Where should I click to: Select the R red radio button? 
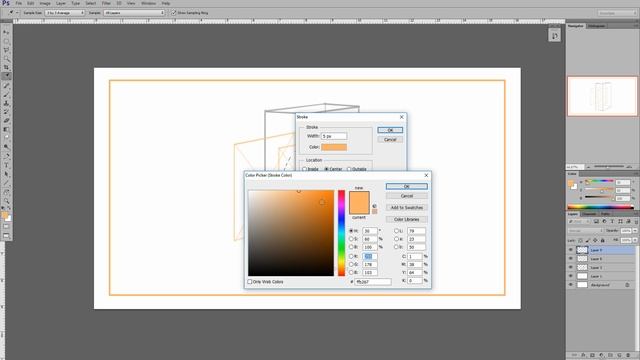point(351,256)
